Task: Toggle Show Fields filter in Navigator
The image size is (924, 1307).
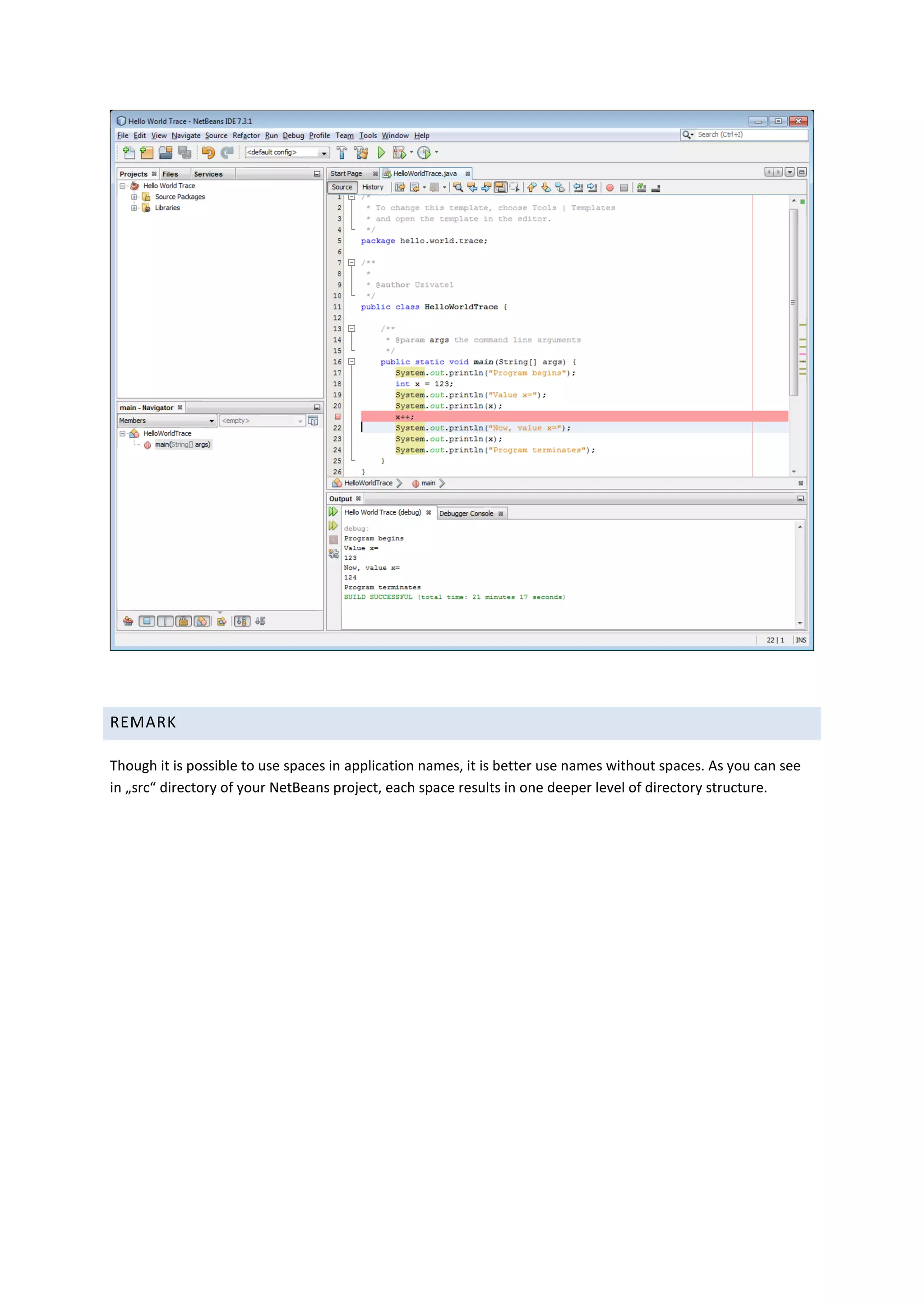Action: tap(147, 621)
